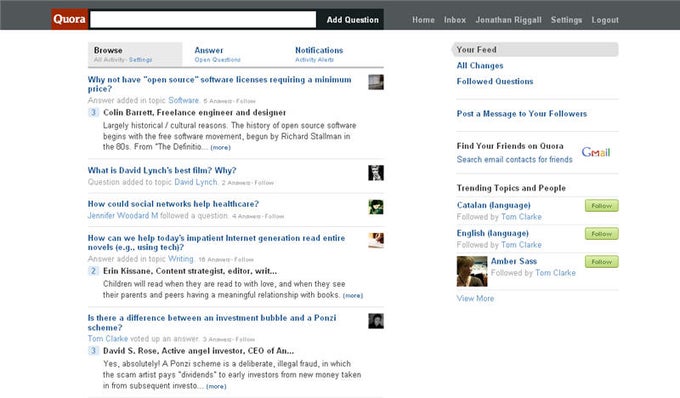
Task: Click vote count 2 beside Erin Kissane
Action: (93, 271)
